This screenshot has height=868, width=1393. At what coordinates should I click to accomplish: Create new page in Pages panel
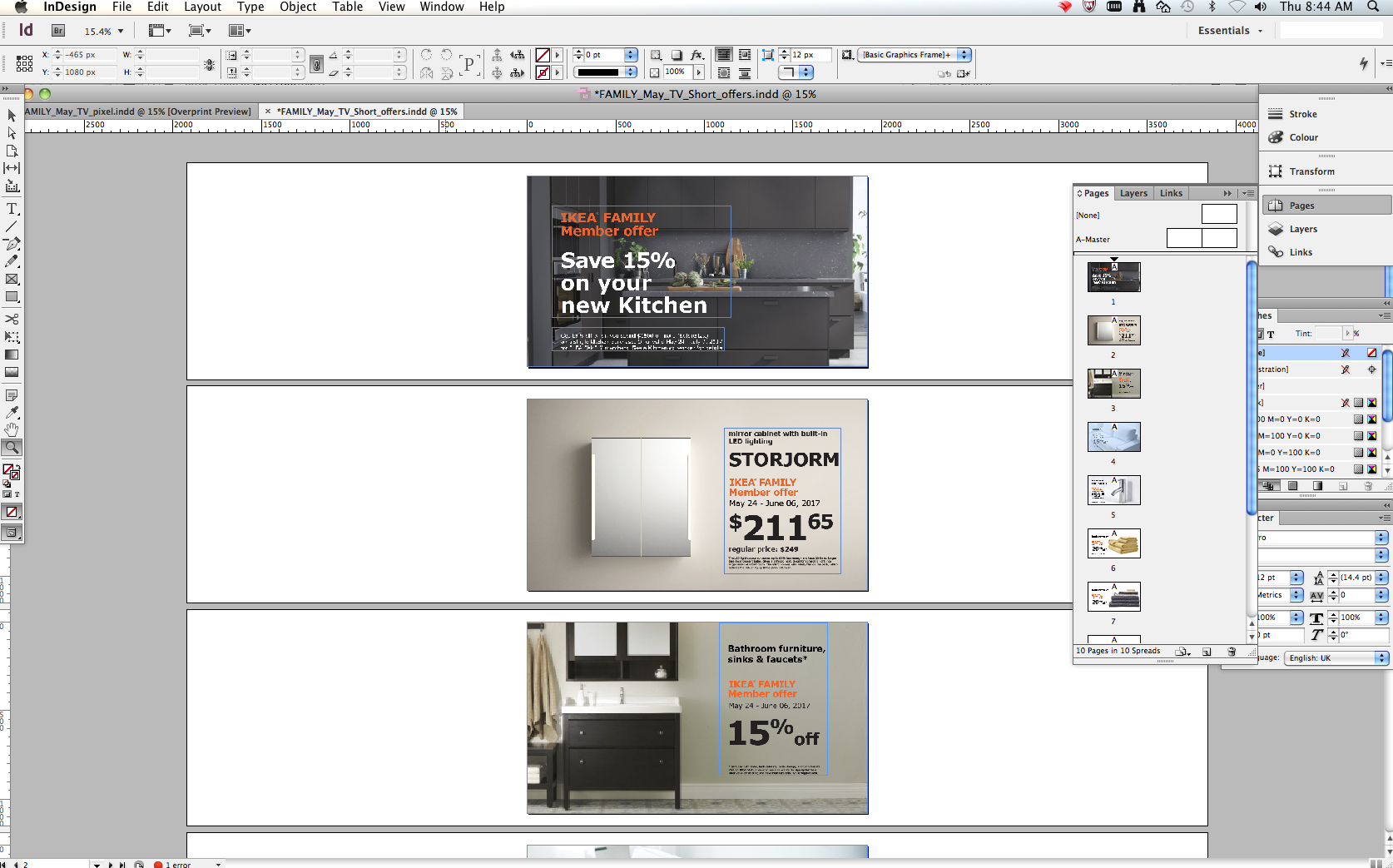click(1207, 652)
